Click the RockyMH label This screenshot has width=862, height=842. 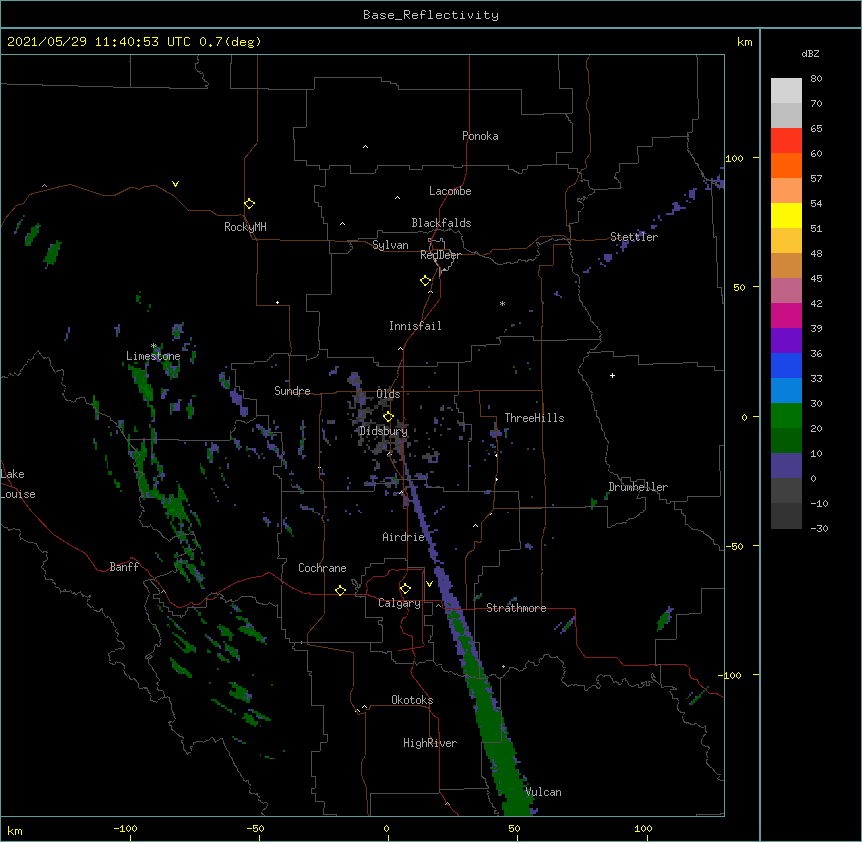pyautogui.click(x=245, y=227)
